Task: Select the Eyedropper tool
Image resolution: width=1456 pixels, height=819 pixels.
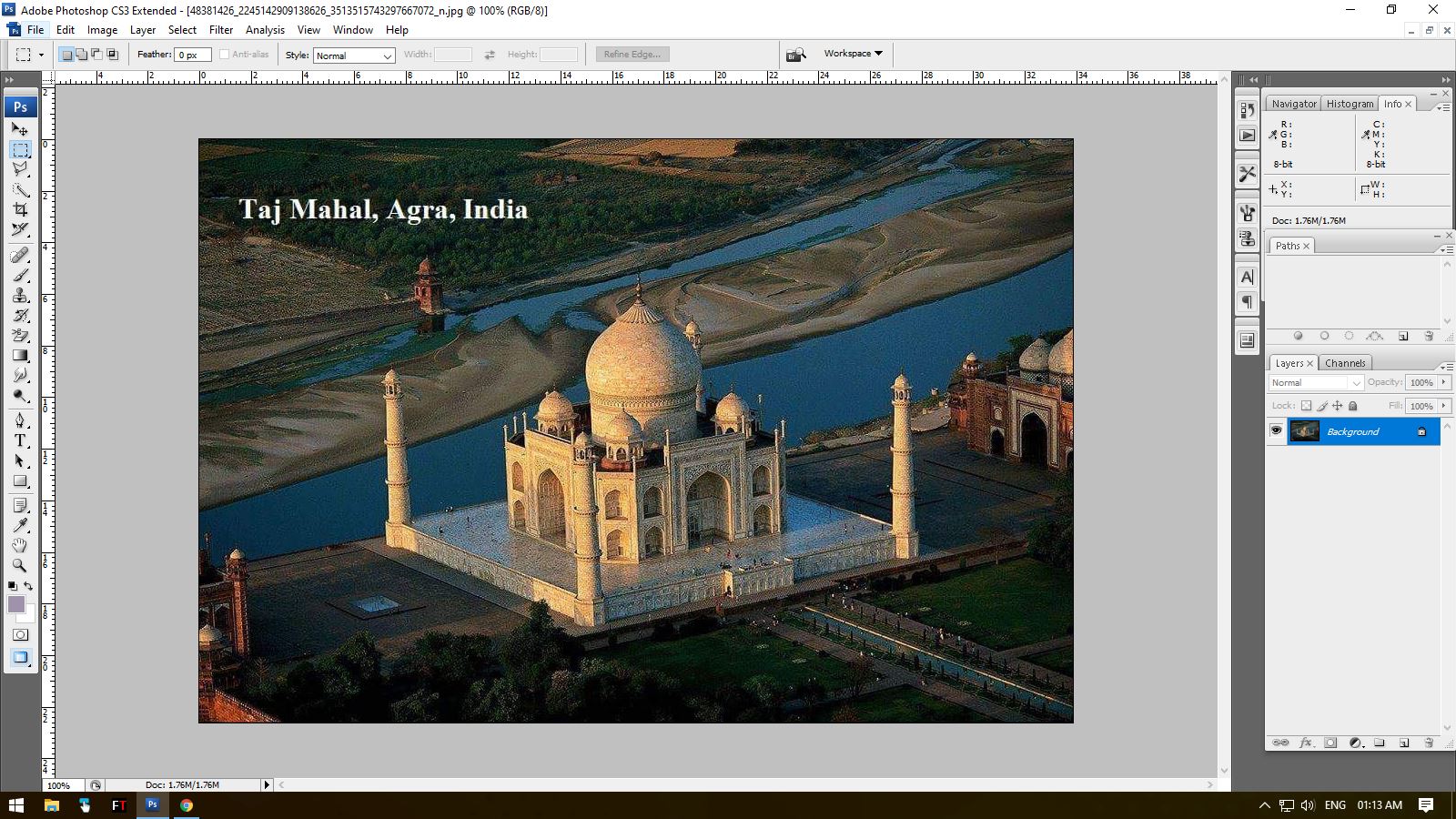Action: coord(20,526)
